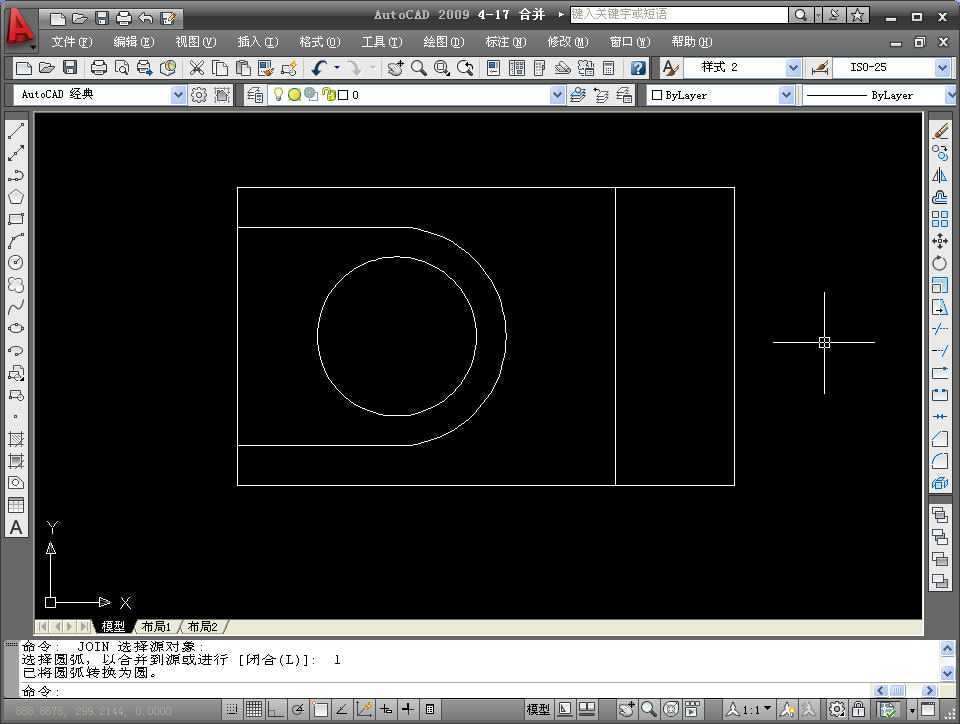Toggle Snap mode in status bar
This screenshot has height=724, width=960.
point(231,709)
